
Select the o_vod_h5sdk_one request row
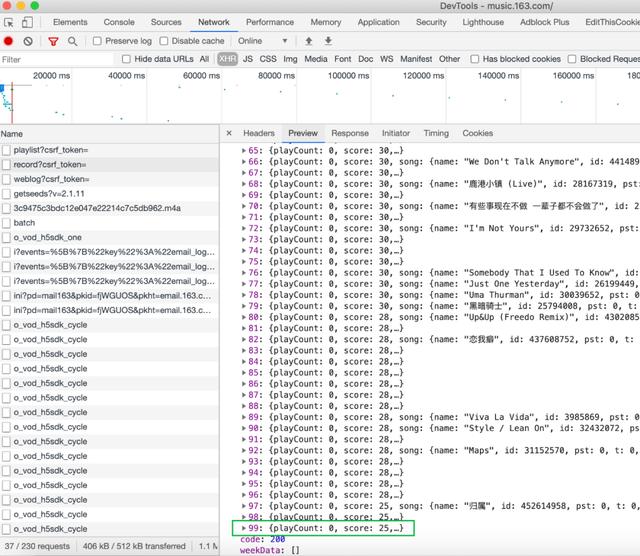[x=109, y=238]
